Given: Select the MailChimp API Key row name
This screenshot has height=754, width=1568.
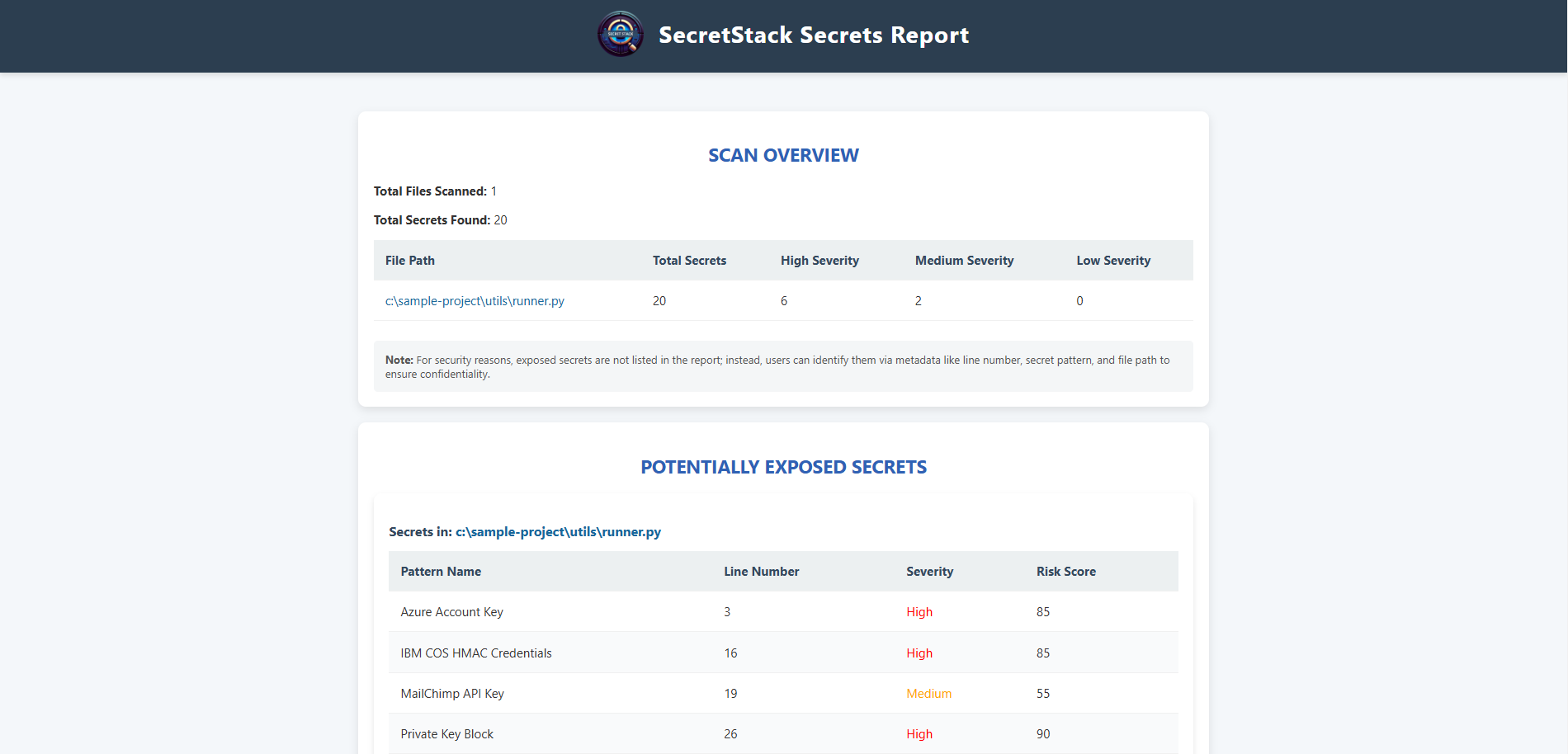Looking at the screenshot, I should 452,694.
